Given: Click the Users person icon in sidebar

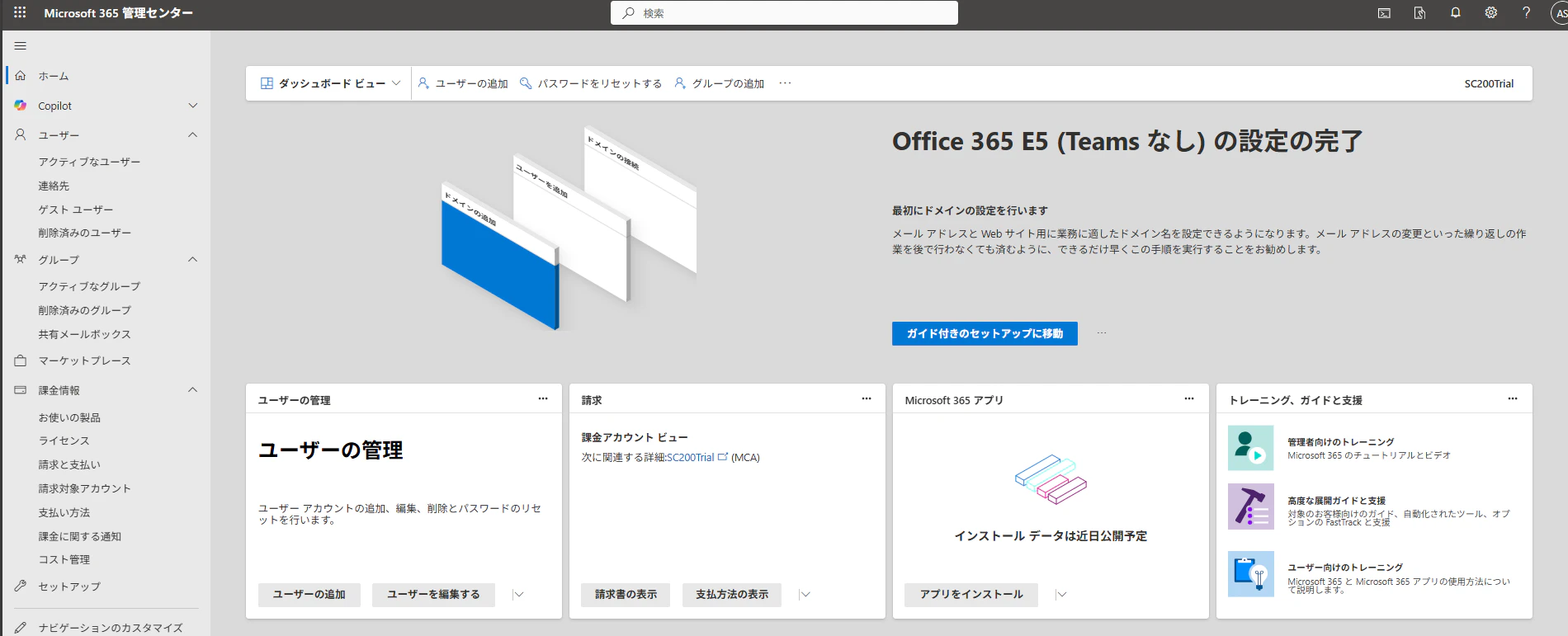Looking at the screenshot, I should [x=21, y=134].
